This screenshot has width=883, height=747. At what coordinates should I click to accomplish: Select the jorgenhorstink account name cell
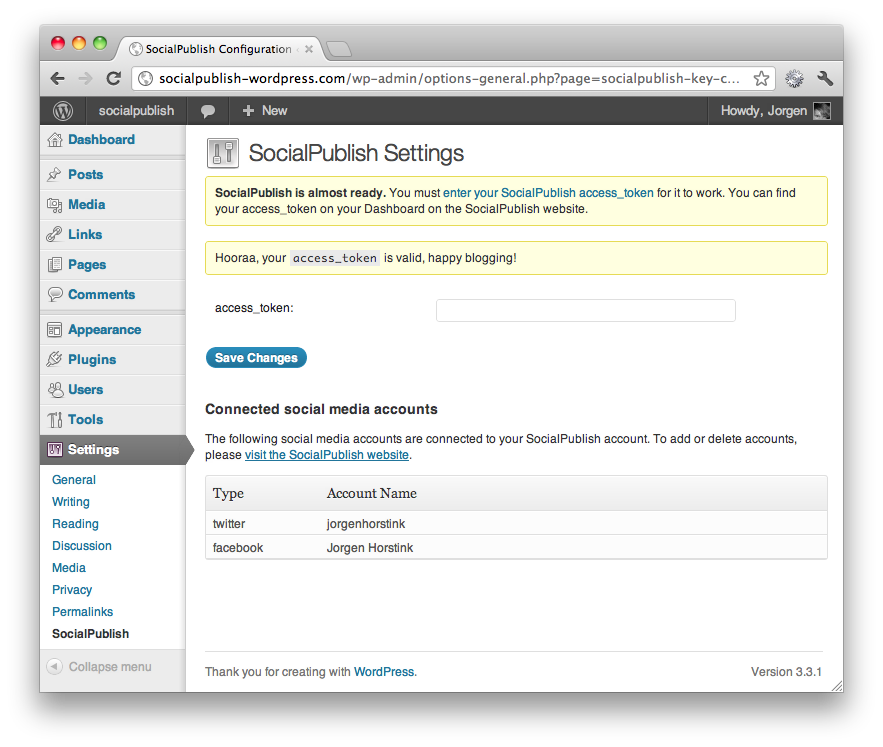pos(366,524)
